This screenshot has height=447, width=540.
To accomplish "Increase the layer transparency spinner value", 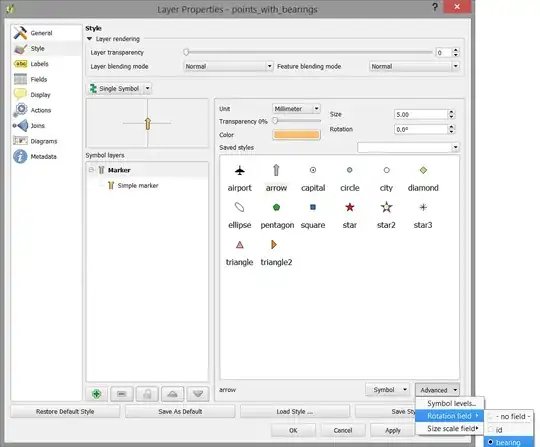I will 456,50.
